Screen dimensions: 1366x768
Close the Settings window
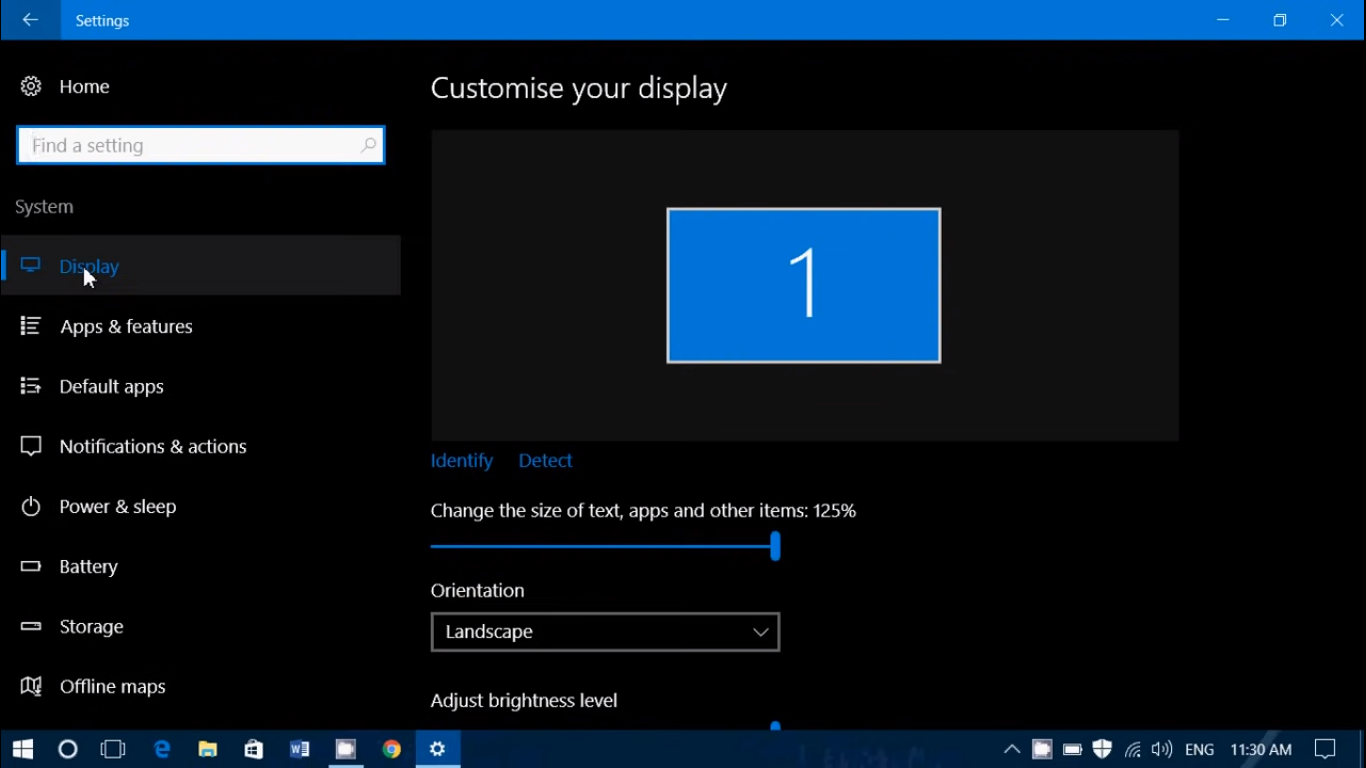tap(1337, 20)
